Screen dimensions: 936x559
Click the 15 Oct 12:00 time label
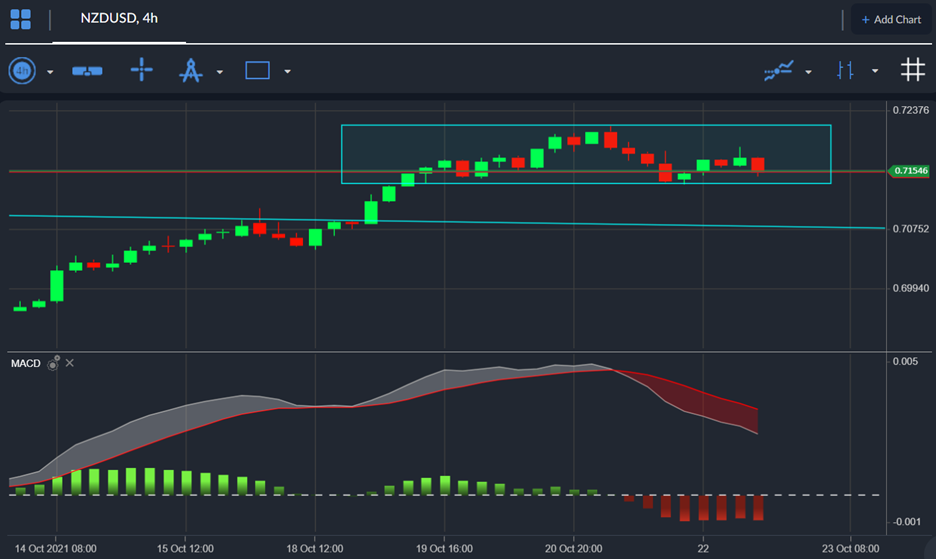tap(185, 548)
